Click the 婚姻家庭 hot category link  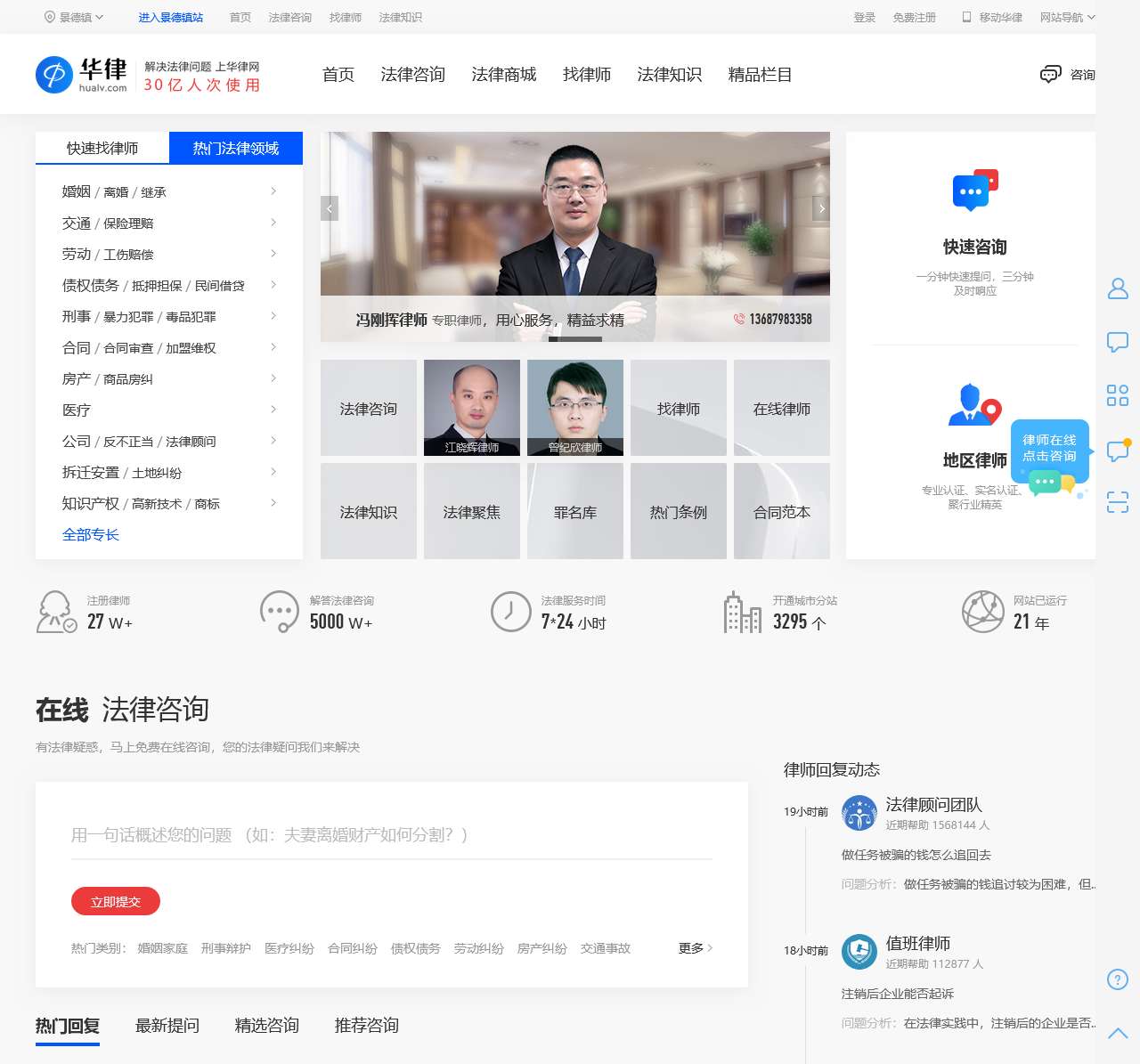click(x=163, y=948)
